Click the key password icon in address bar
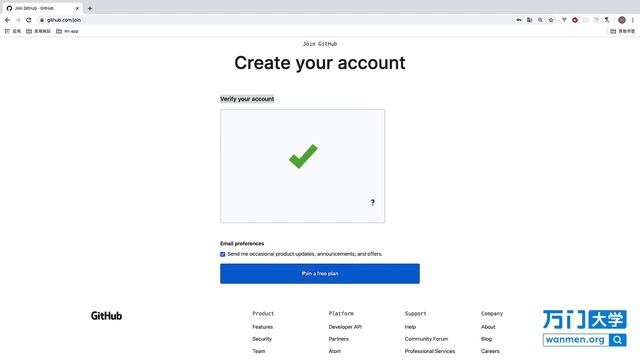Viewport: 640px width, 360px height. coord(519,20)
